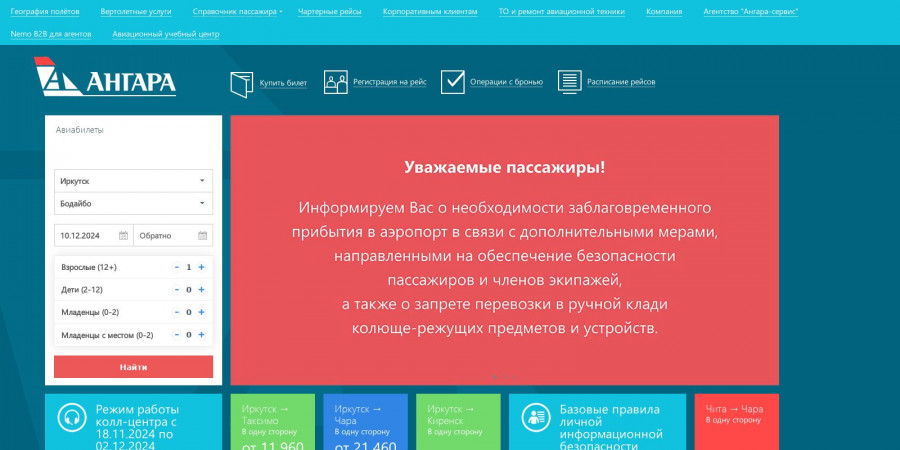The image size is (900, 450).
Task: Increase Дети (2-12) passenger count
Action: [201, 290]
